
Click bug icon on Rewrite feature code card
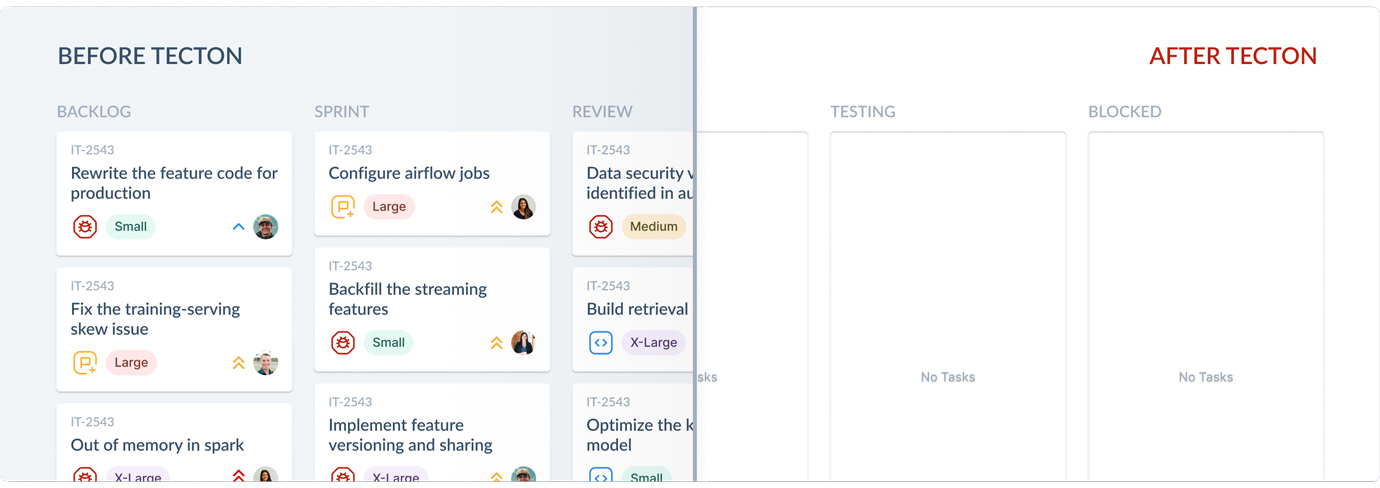pos(85,227)
